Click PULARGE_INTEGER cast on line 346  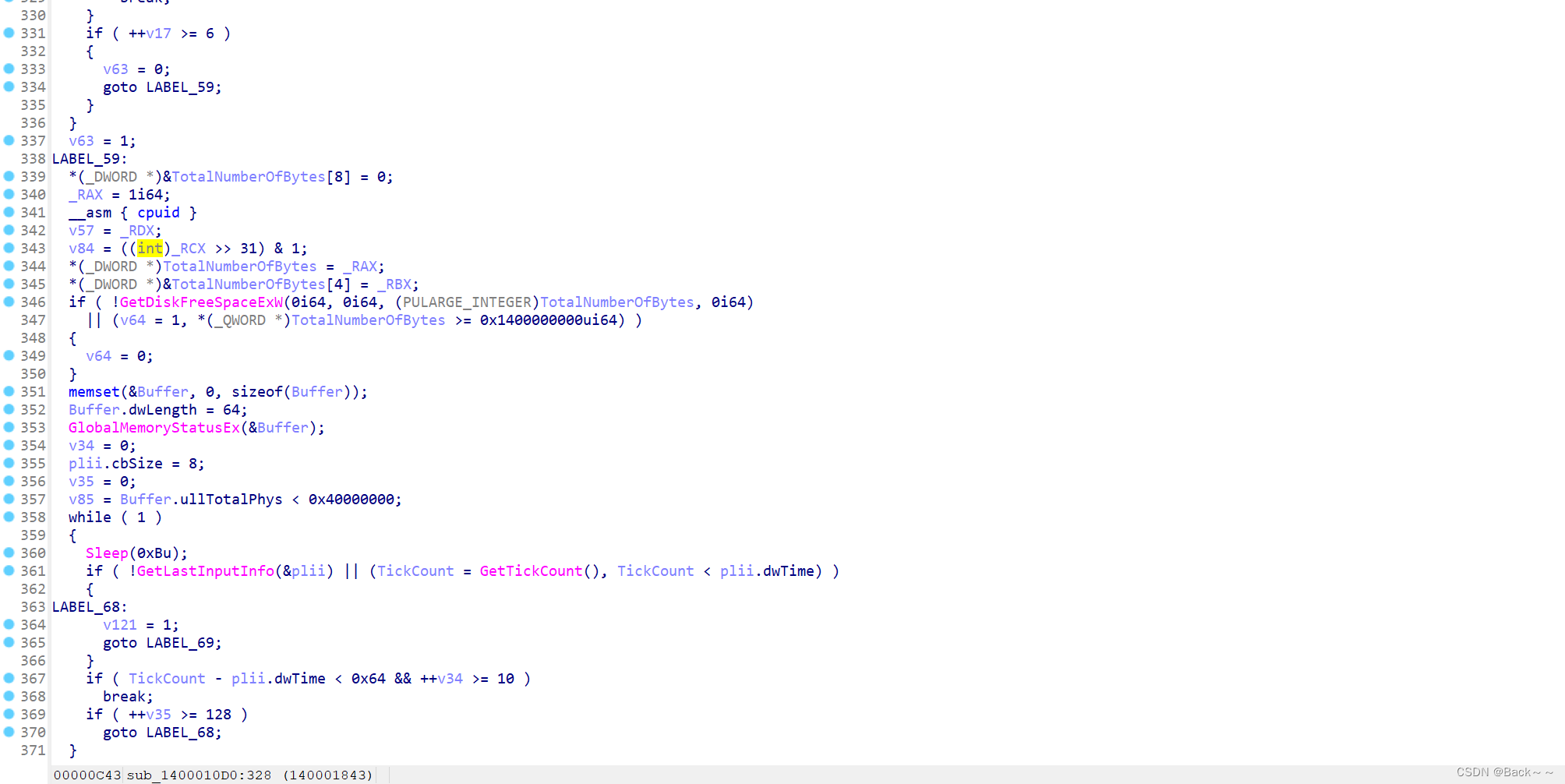tap(467, 302)
